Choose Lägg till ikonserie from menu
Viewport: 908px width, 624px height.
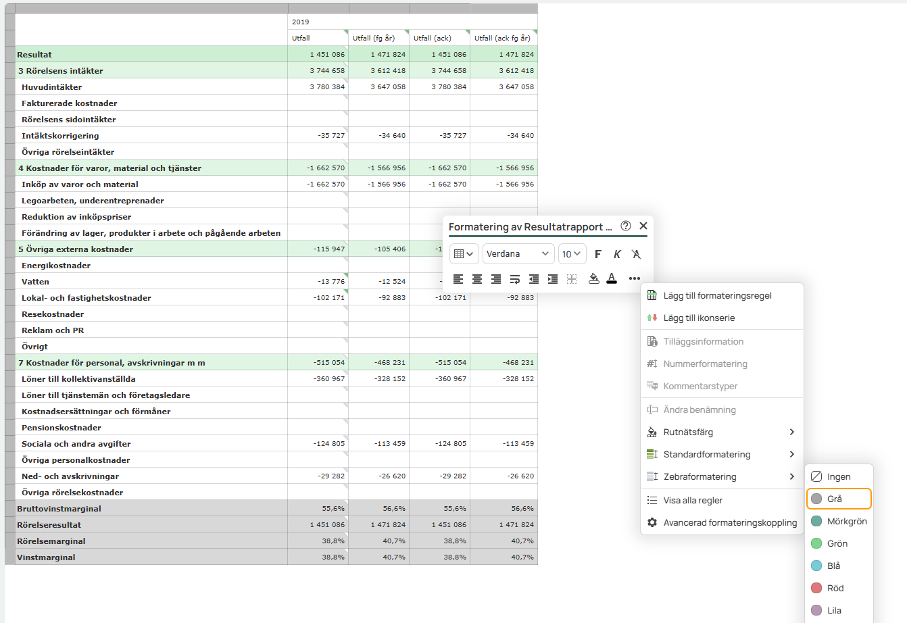(699, 318)
